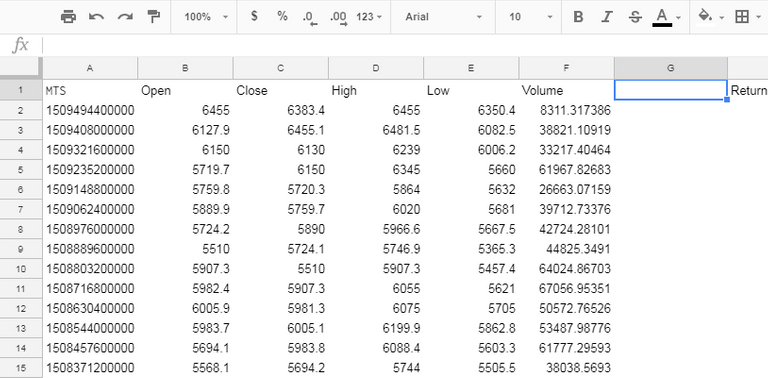Click the selected empty cell G1
Screen dimensions: 768x378
pos(671,90)
